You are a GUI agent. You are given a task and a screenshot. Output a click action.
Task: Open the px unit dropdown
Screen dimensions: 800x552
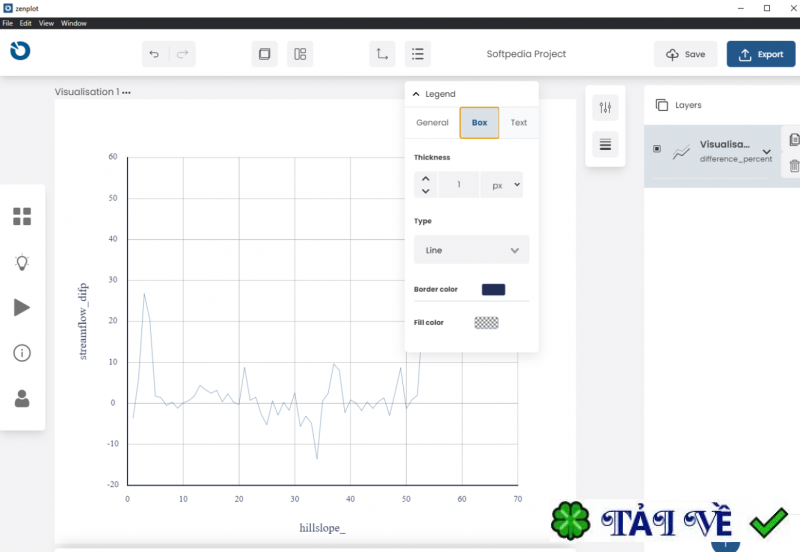point(502,185)
